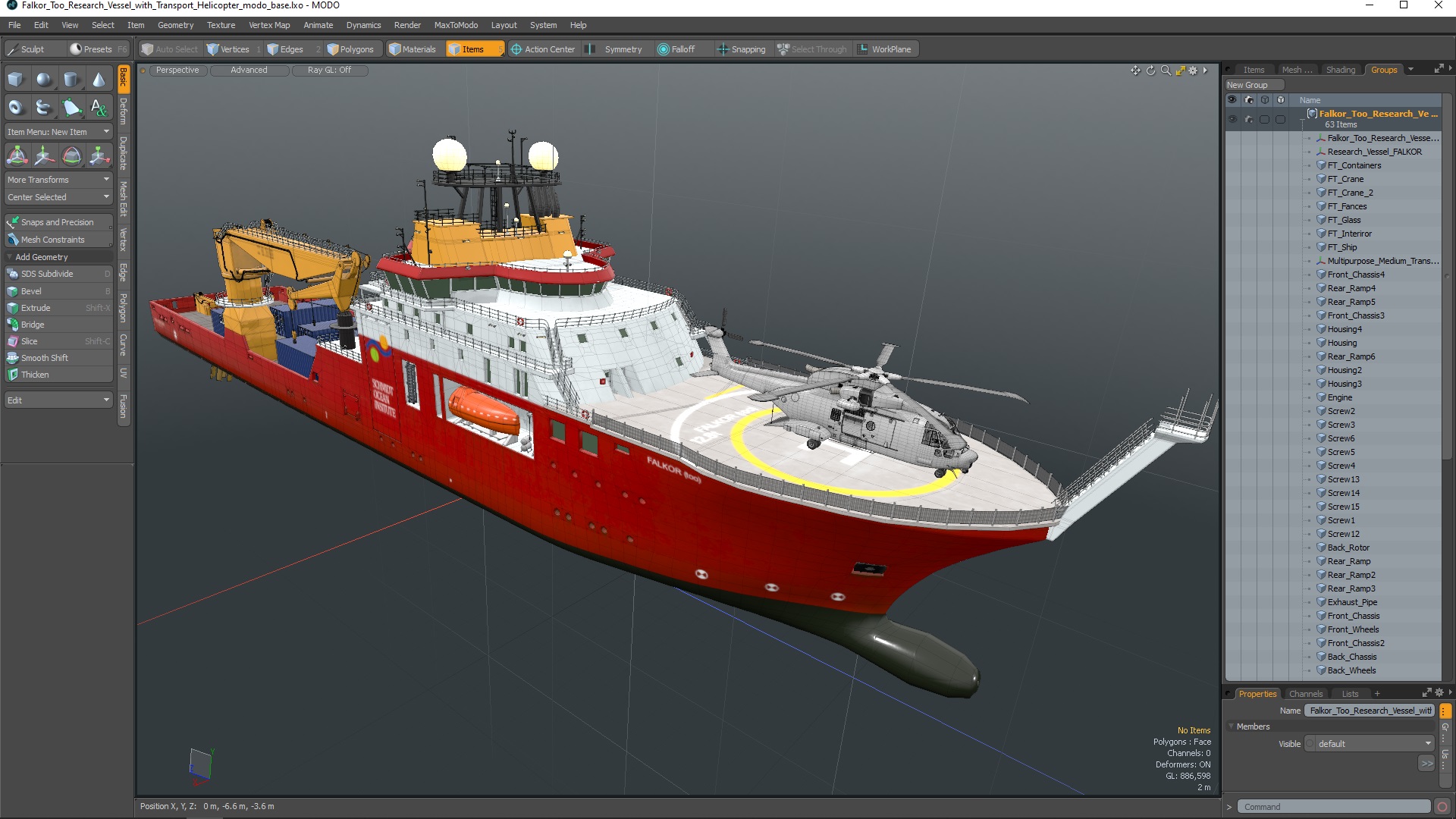
Task: Click the Presets button
Action: (97, 49)
